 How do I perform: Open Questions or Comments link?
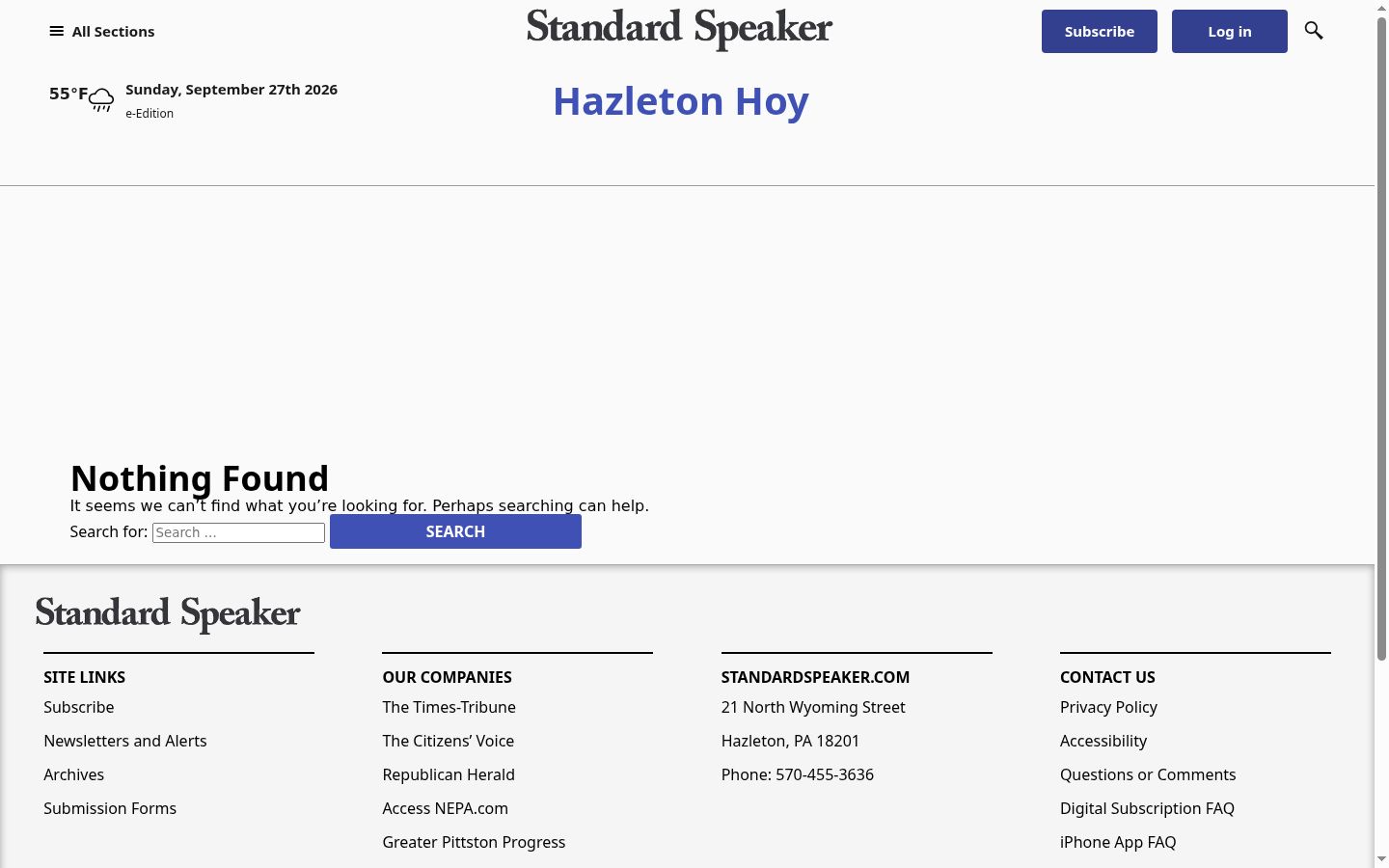pyautogui.click(x=1148, y=774)
